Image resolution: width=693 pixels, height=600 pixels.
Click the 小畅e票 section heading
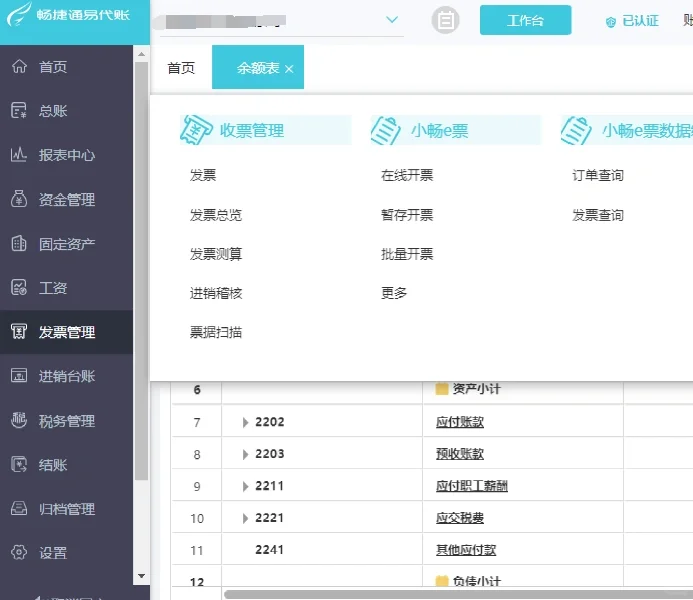439,131
